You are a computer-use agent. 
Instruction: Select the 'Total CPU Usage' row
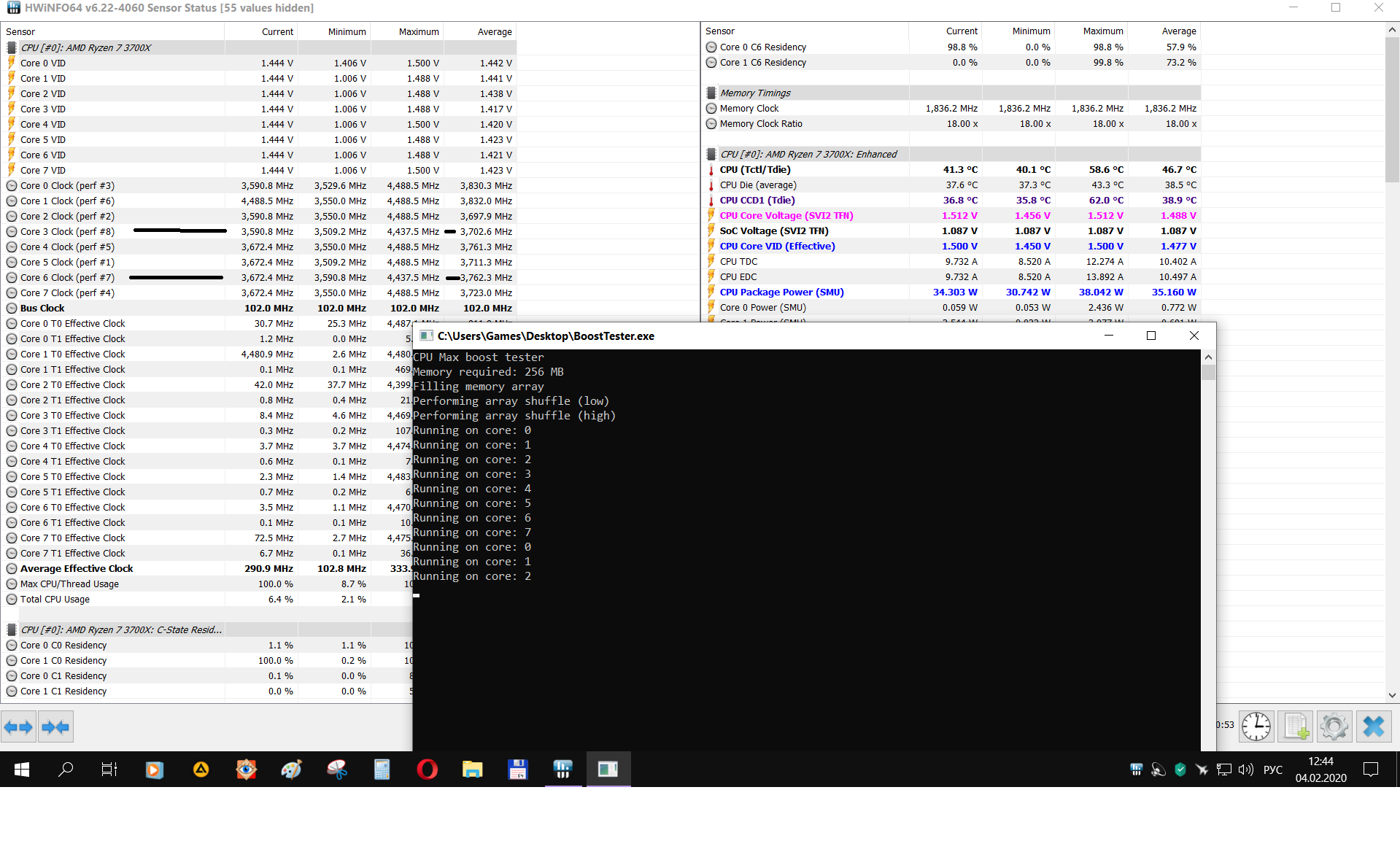[x=207, y=600]
